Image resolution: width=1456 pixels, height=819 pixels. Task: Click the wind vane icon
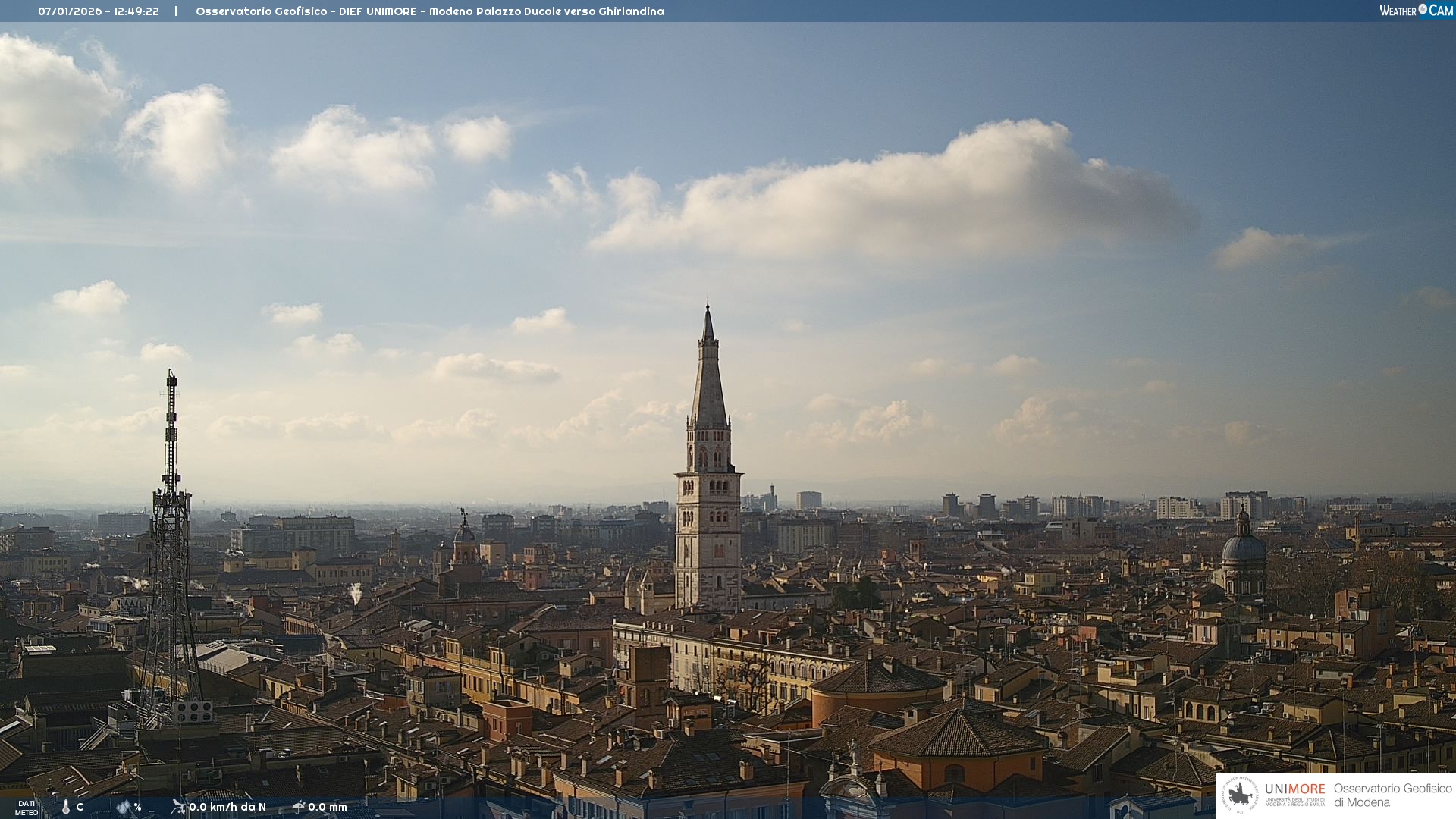coord(178,807)
